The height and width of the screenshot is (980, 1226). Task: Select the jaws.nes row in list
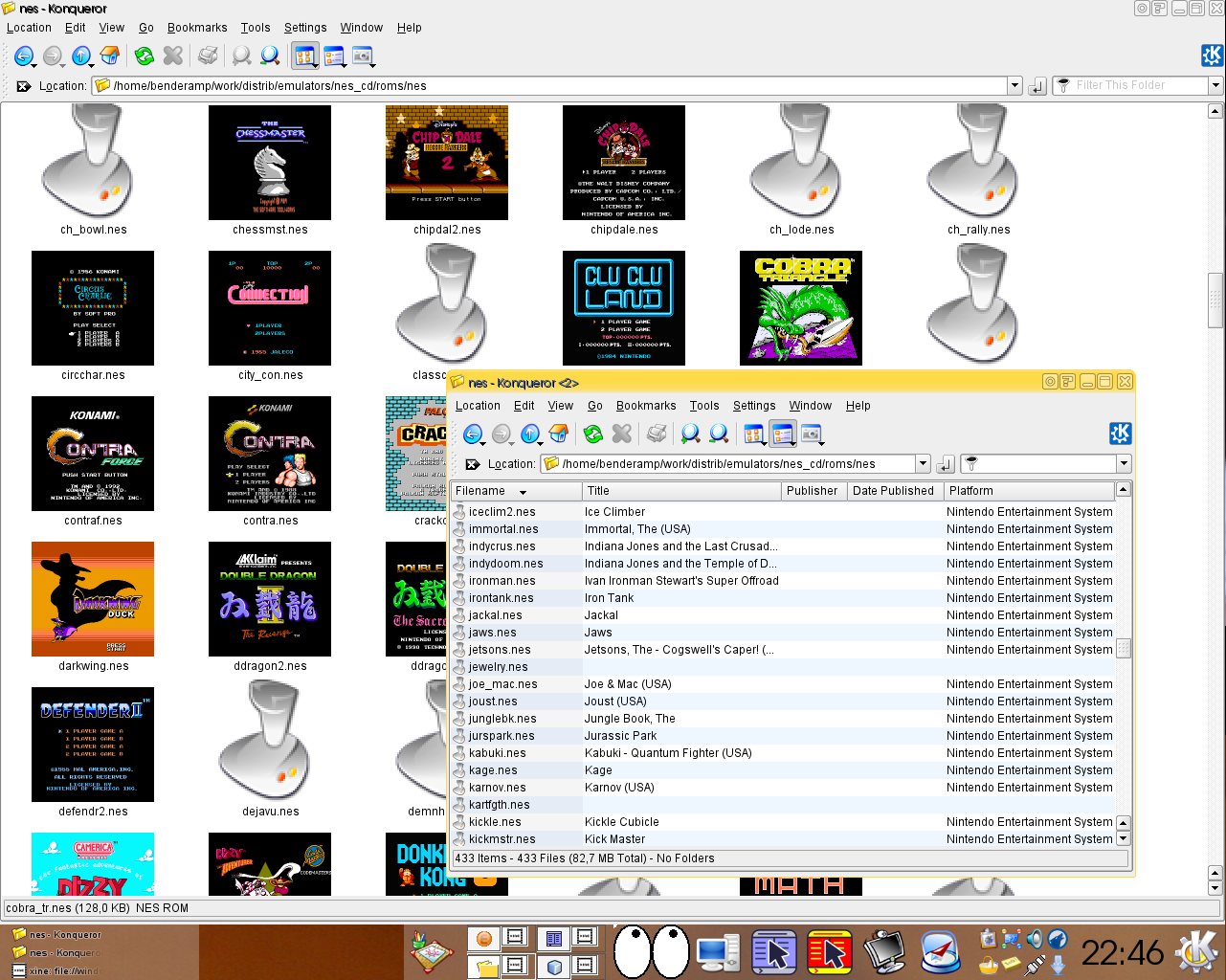783,633
